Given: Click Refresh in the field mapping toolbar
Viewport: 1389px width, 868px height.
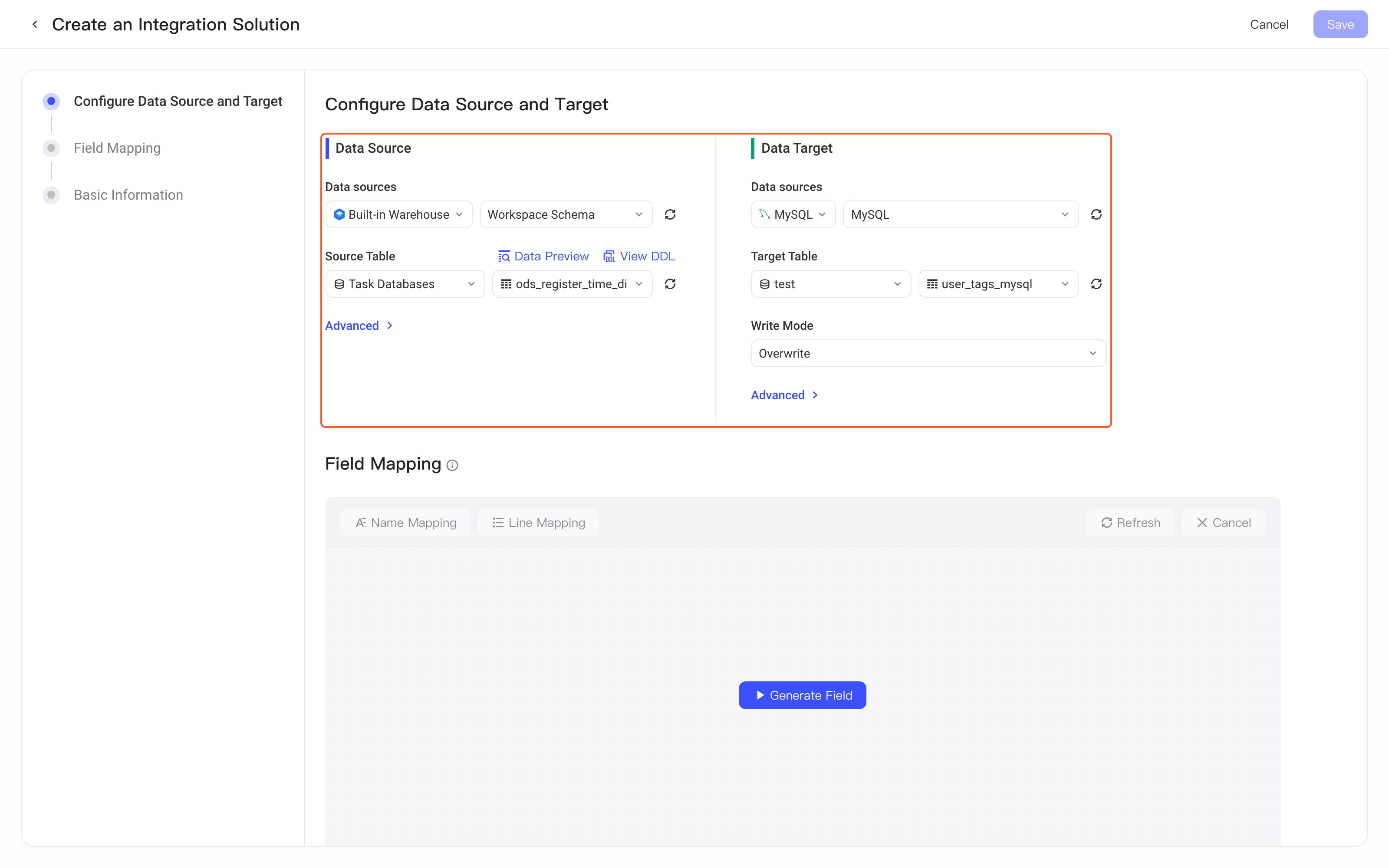Looking at the screenshot, I should 1130,523.
